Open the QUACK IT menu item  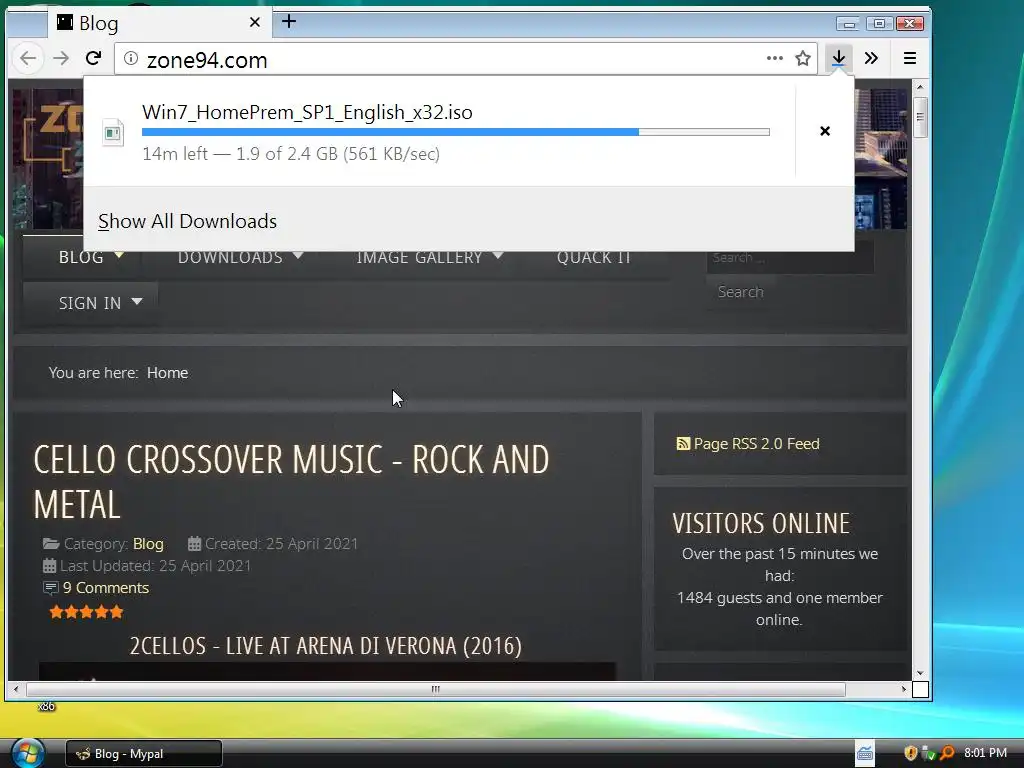[x=594, y=257]
